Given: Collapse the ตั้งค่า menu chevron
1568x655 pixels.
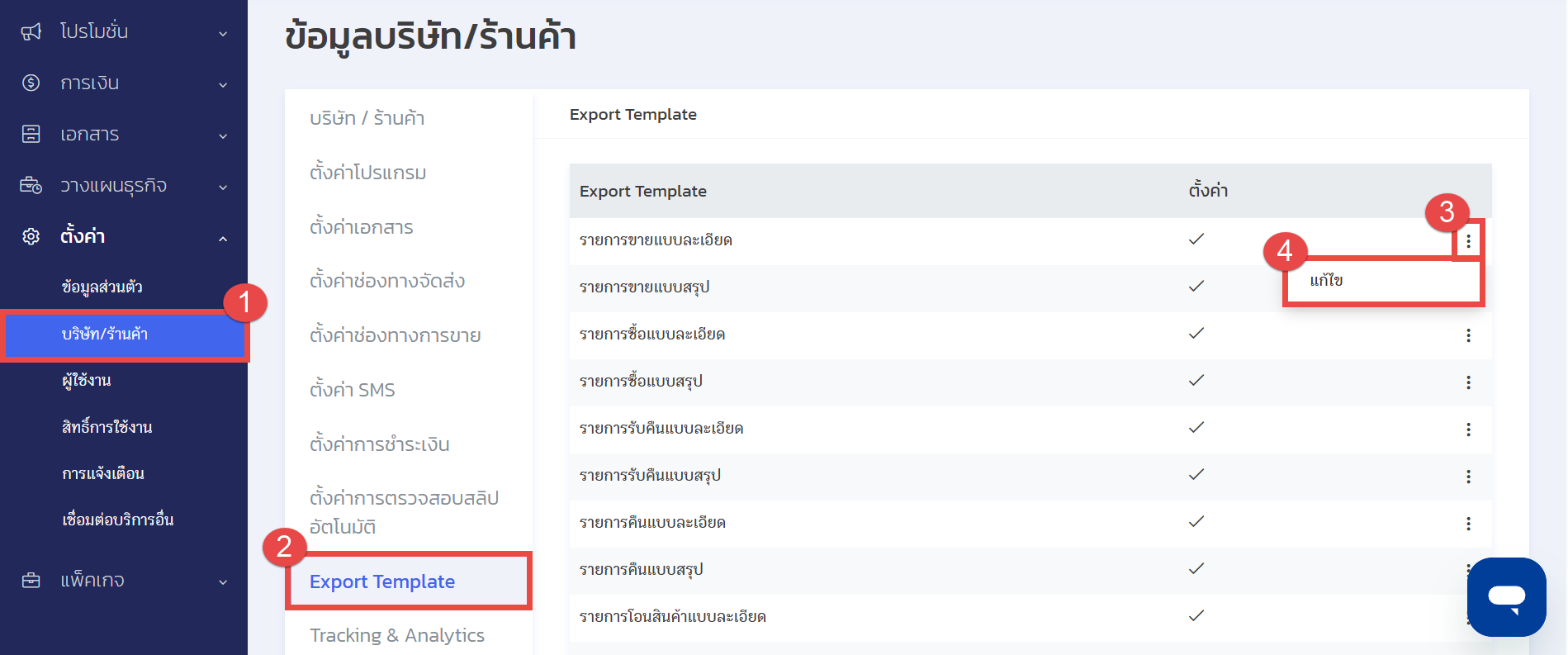Looking at the screenshot, I should (223, 238).
